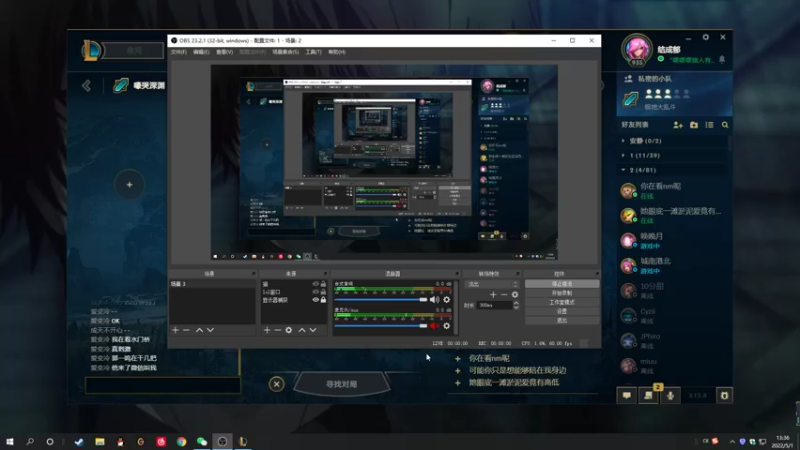Click 寻找对局 button in League lobby
This screenshot has width=800, height=450.
pos(341,384)
